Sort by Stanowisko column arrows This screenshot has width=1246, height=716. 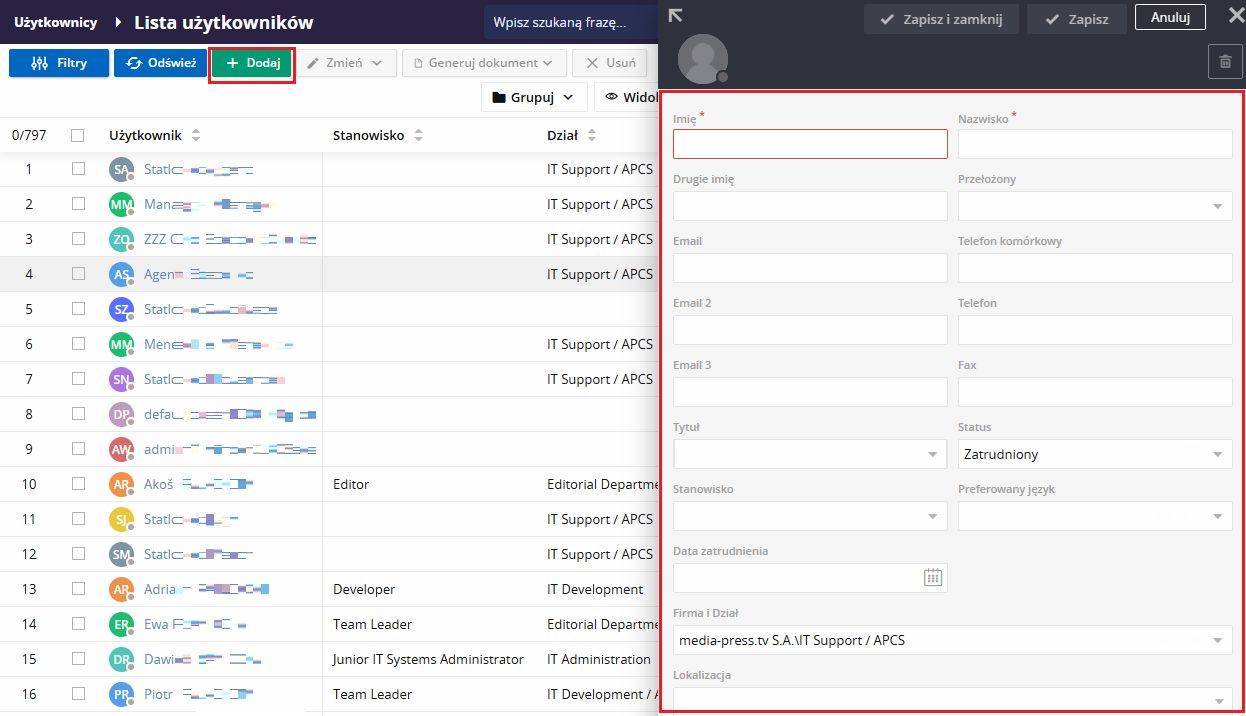418,136
